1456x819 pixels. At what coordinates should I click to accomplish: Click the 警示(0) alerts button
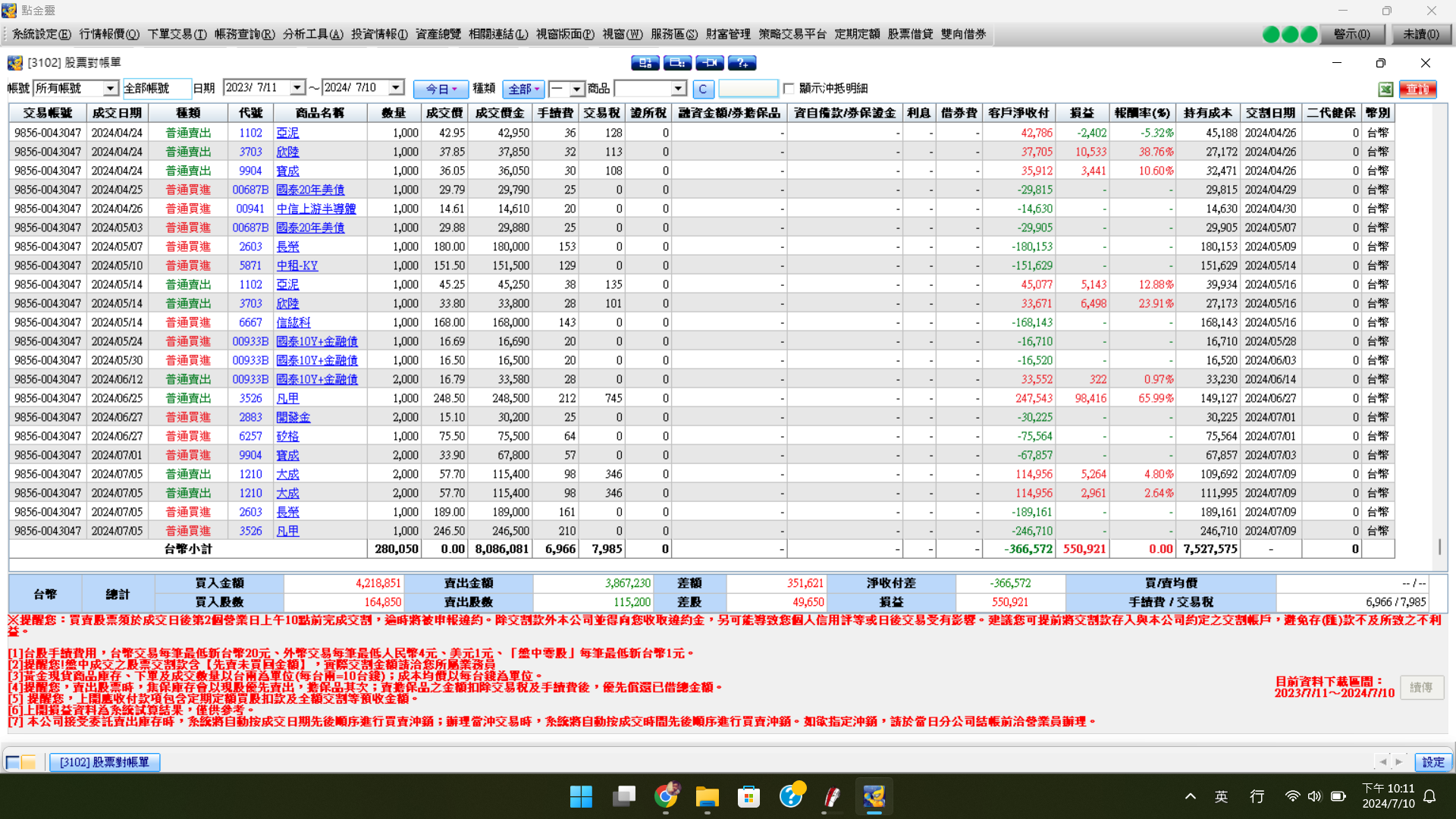[1351, 34]
